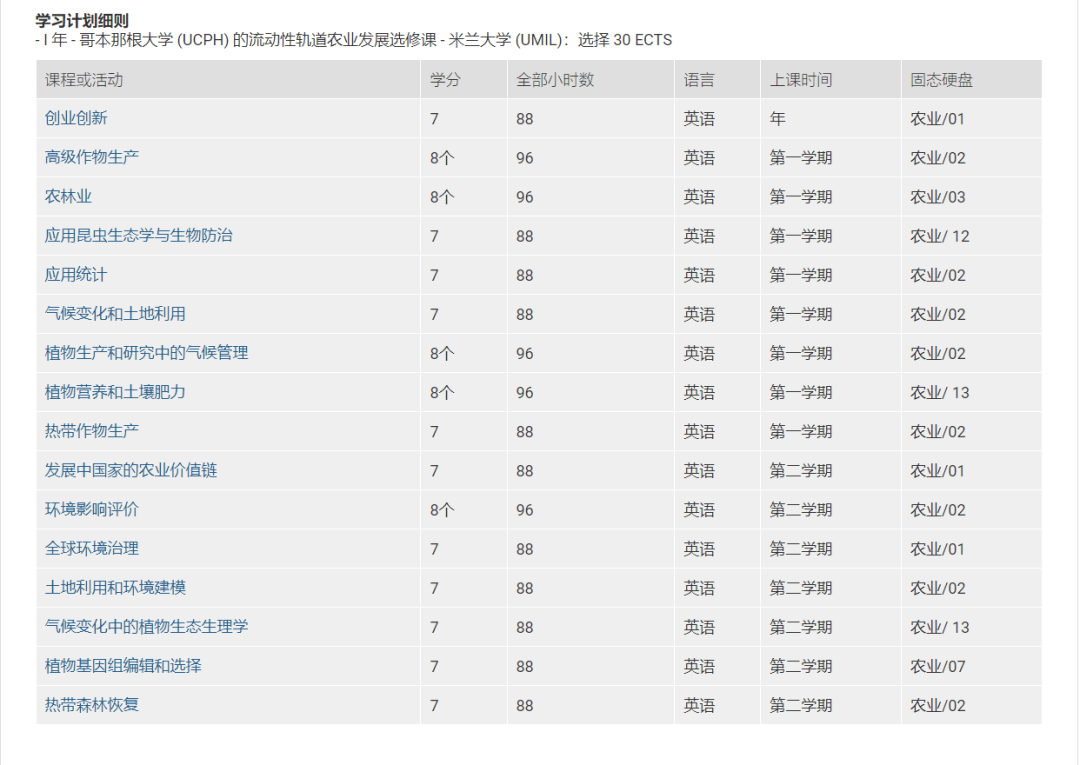Open the 气候变化和土地利用 course link

(x=115, y=314)
